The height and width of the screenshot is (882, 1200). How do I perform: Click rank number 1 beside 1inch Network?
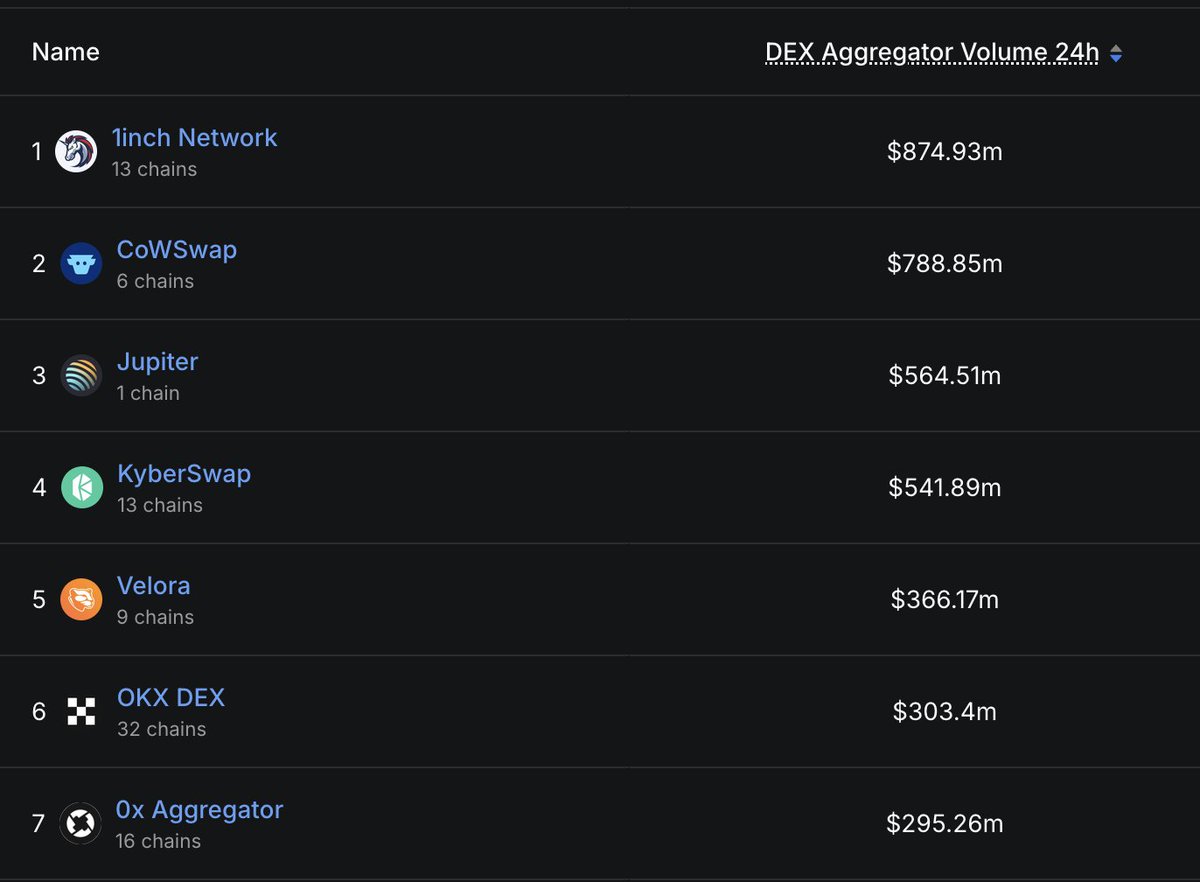(x=37, y=152)
